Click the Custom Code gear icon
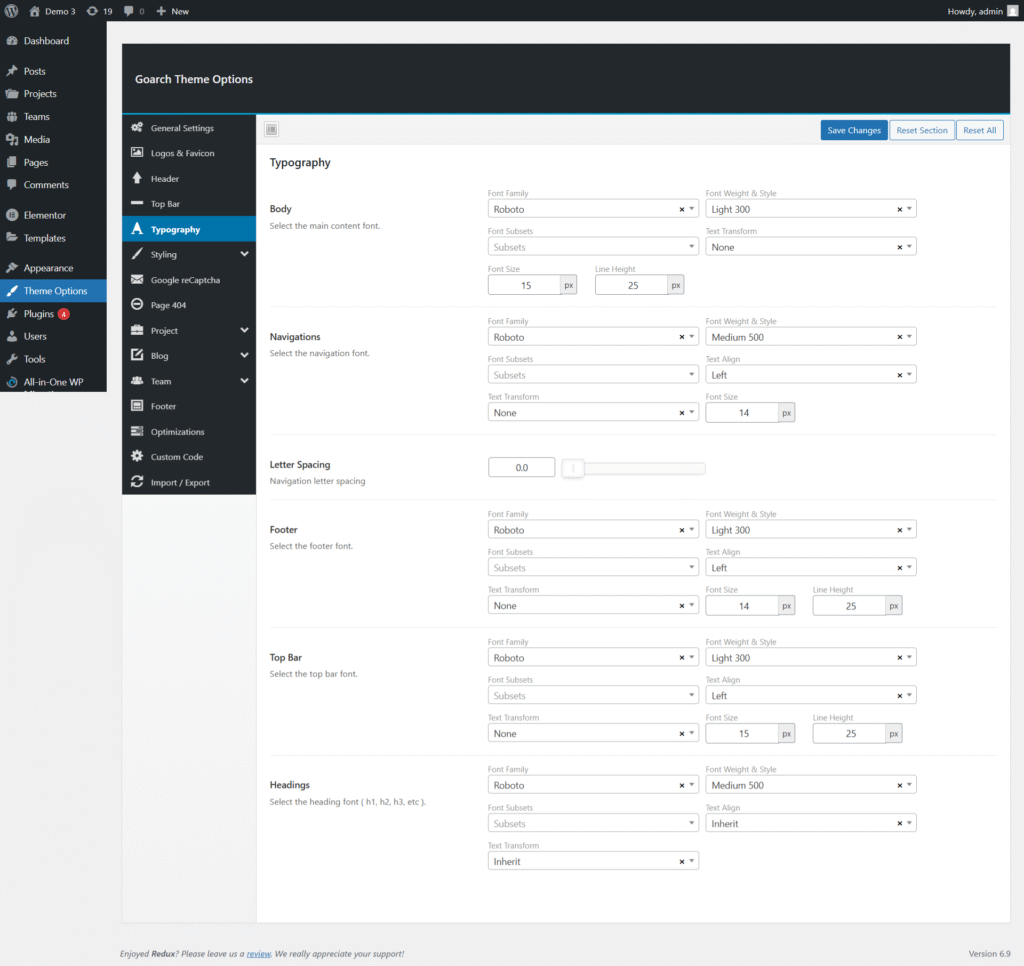 [x=137, y=456]
